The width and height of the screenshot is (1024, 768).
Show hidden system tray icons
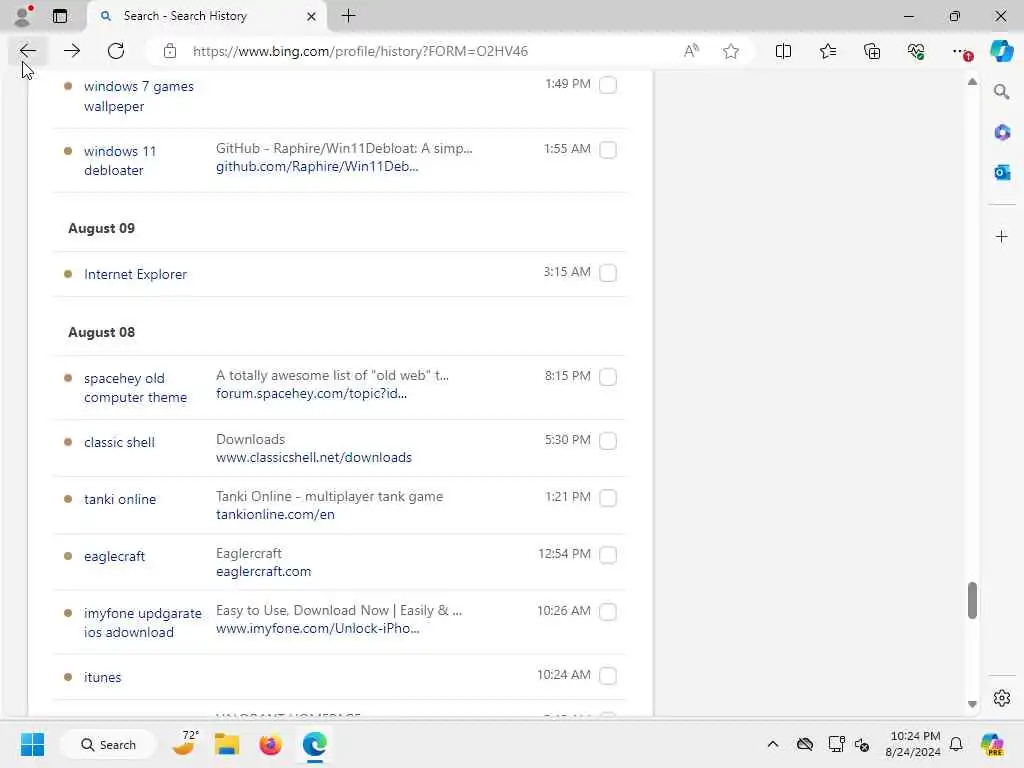(773, 744)
